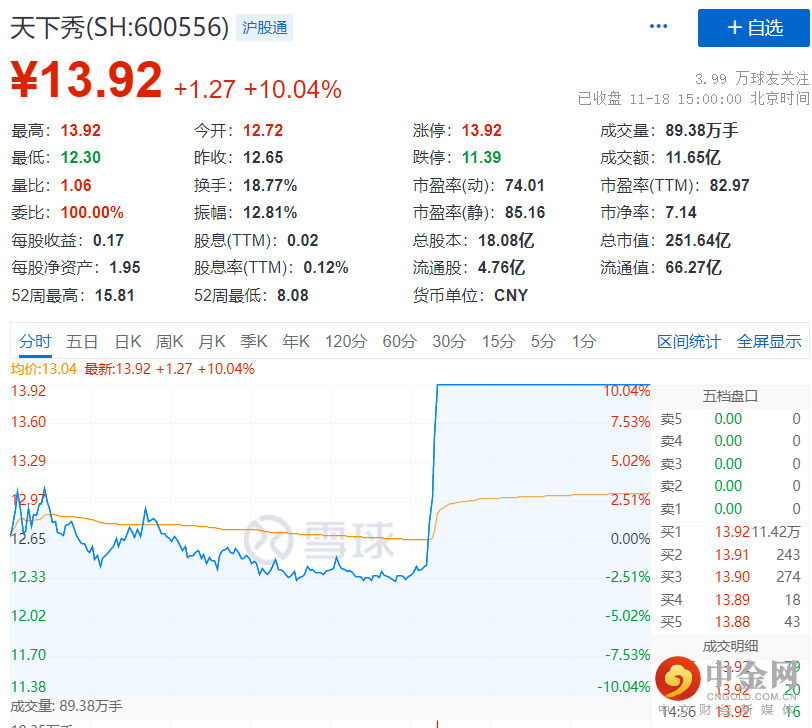This screenshot has width=812, height=728.
Task: Switch to the 月K chart tab
Action: (x=212, y=342)
